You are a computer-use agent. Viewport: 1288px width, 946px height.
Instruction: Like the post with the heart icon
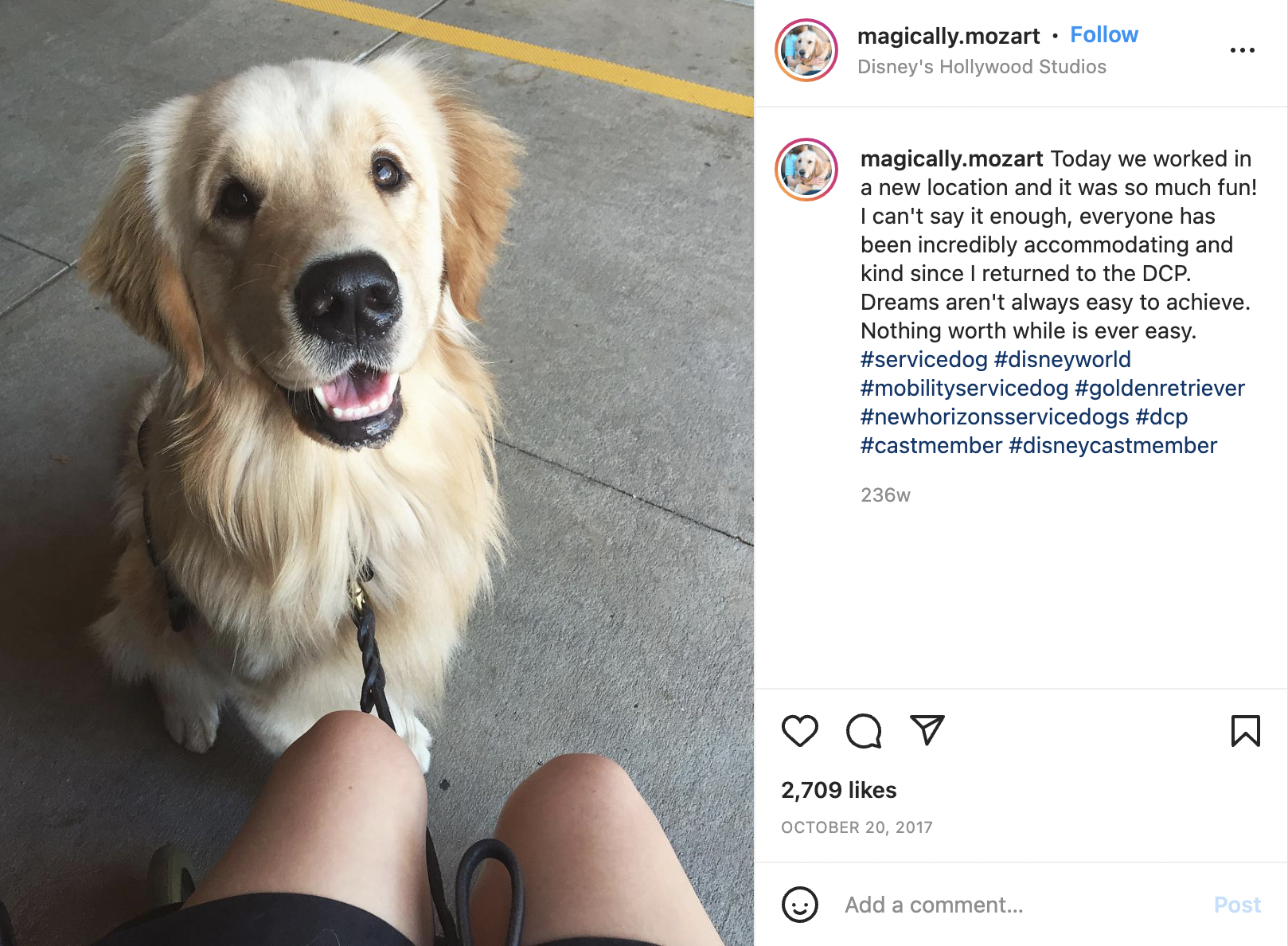tap(799, 731)
